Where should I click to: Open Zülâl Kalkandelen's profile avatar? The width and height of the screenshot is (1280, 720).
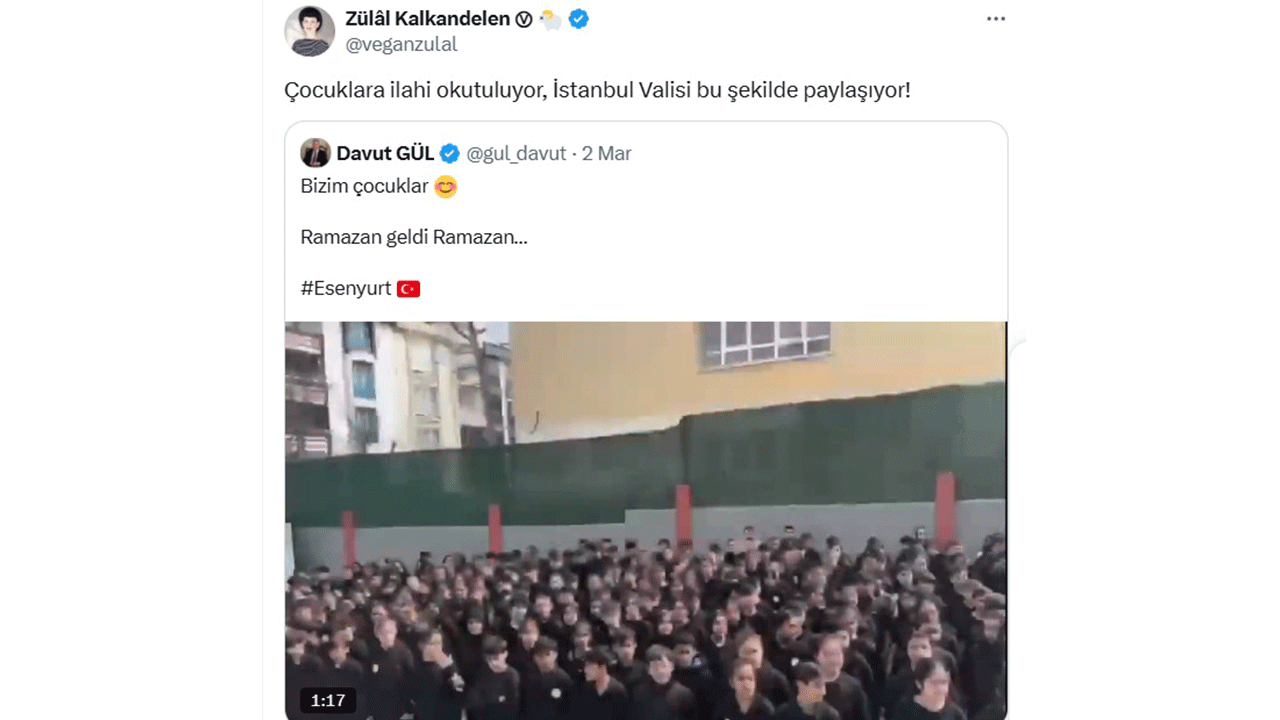click(x=310, y=31)
